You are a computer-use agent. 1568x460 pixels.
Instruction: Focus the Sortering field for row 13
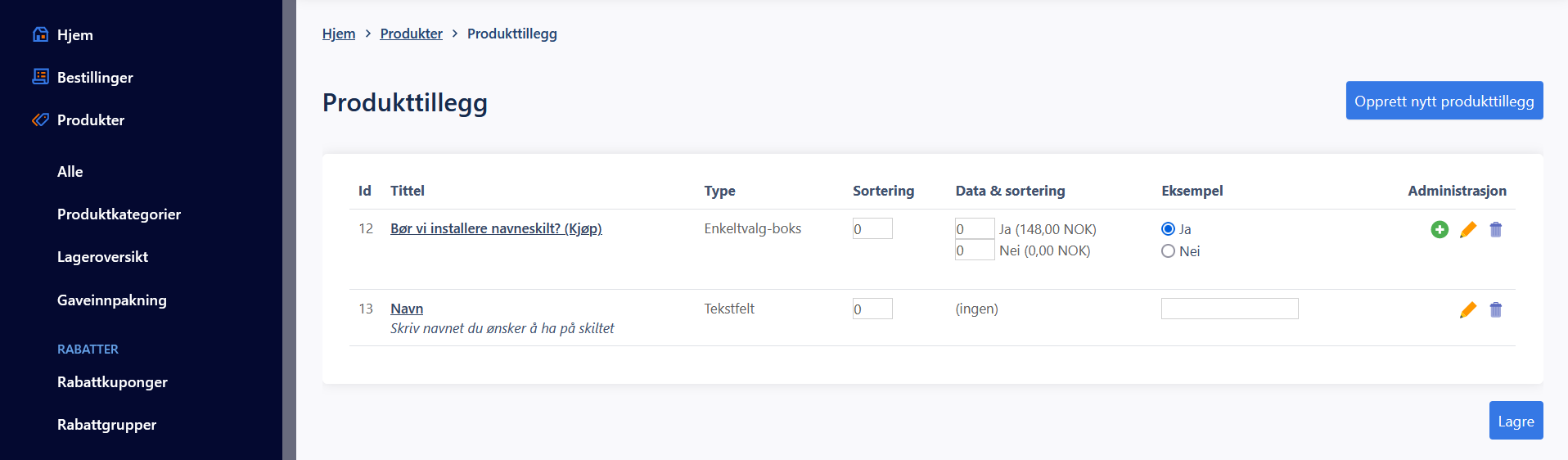coord(872,309)
